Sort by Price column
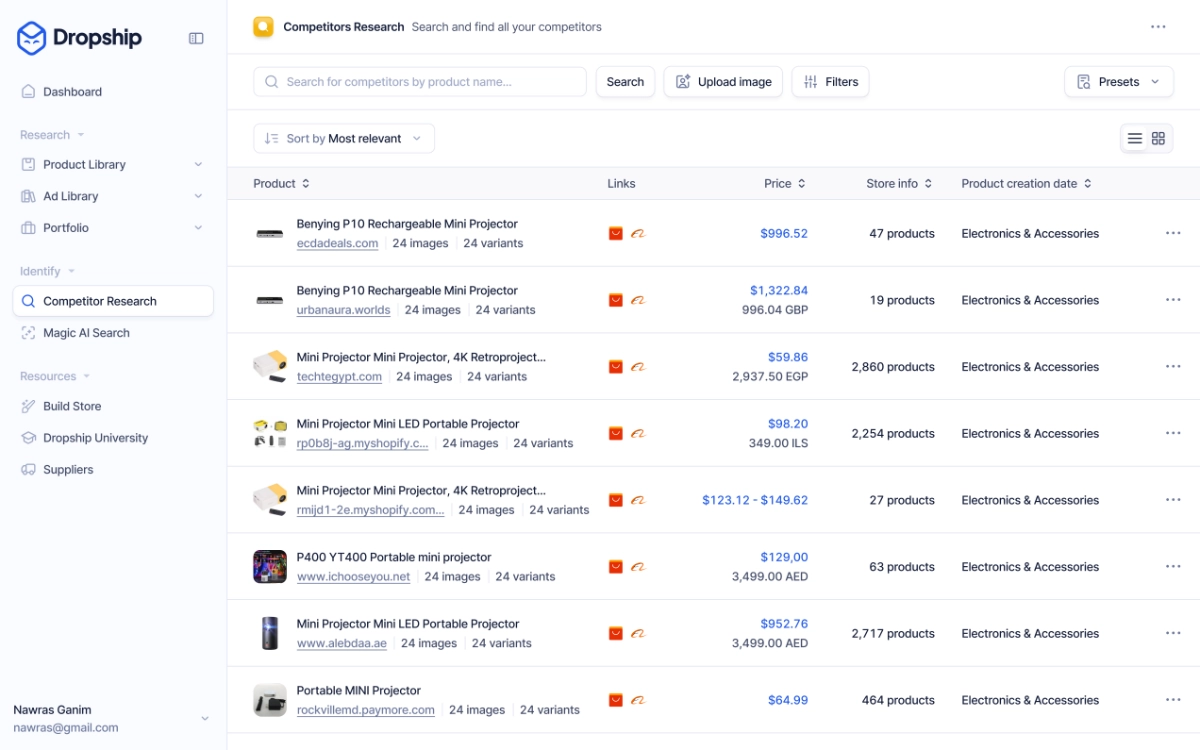The width and height of the screenshot is (1200, 750). coord(785,184)
